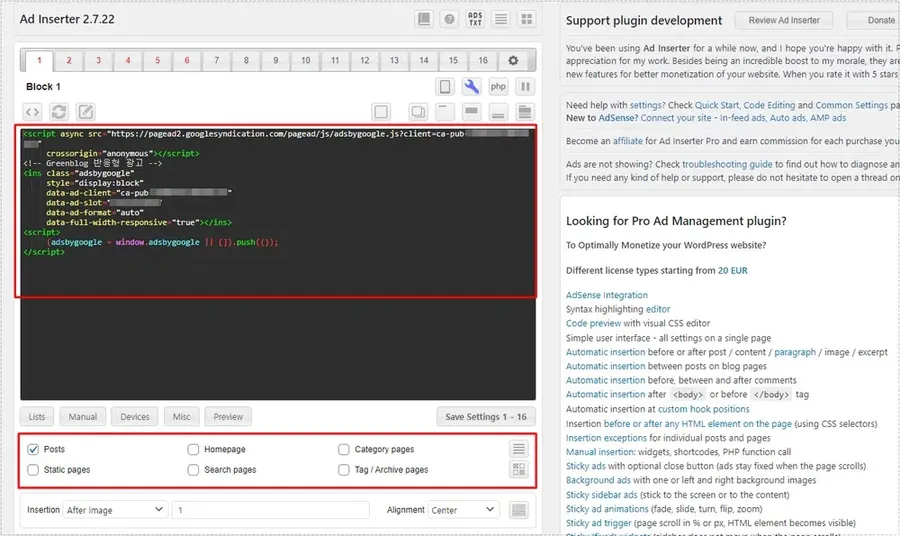Click the rotation arrows icon
900x536 pixels.
59,112
